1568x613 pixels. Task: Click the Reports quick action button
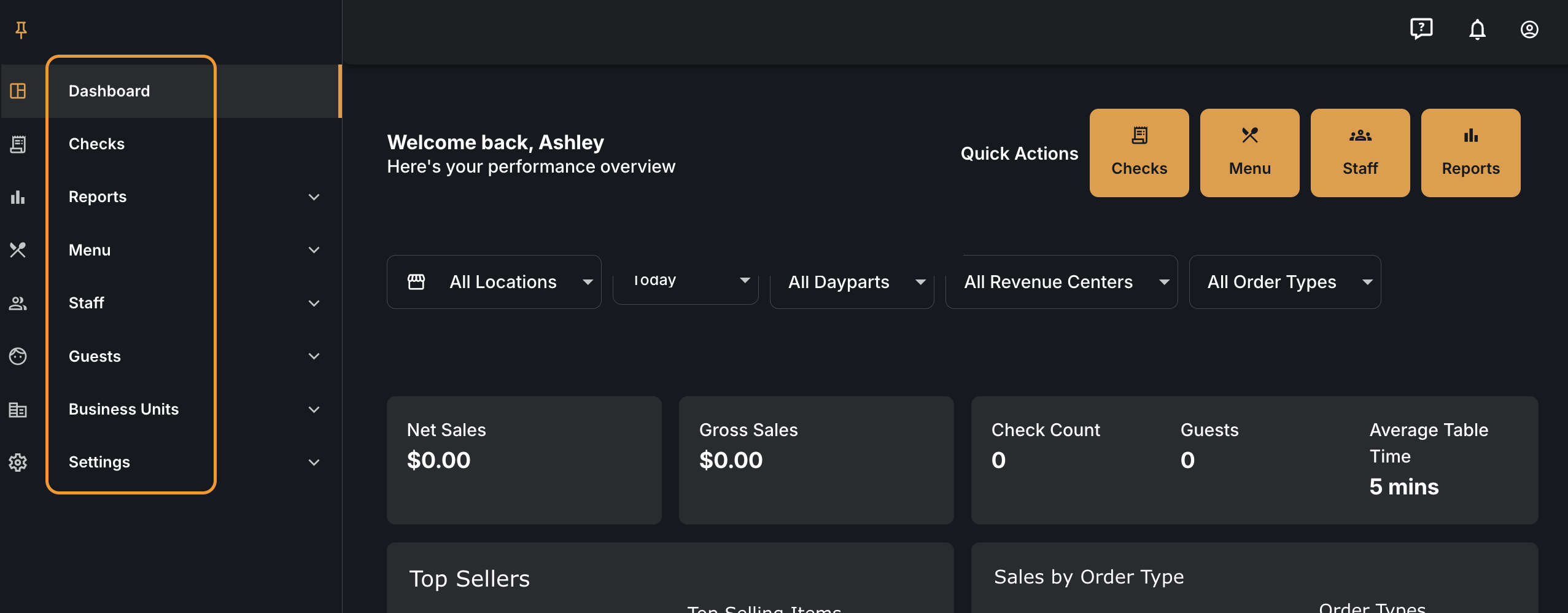[1471, 153]
